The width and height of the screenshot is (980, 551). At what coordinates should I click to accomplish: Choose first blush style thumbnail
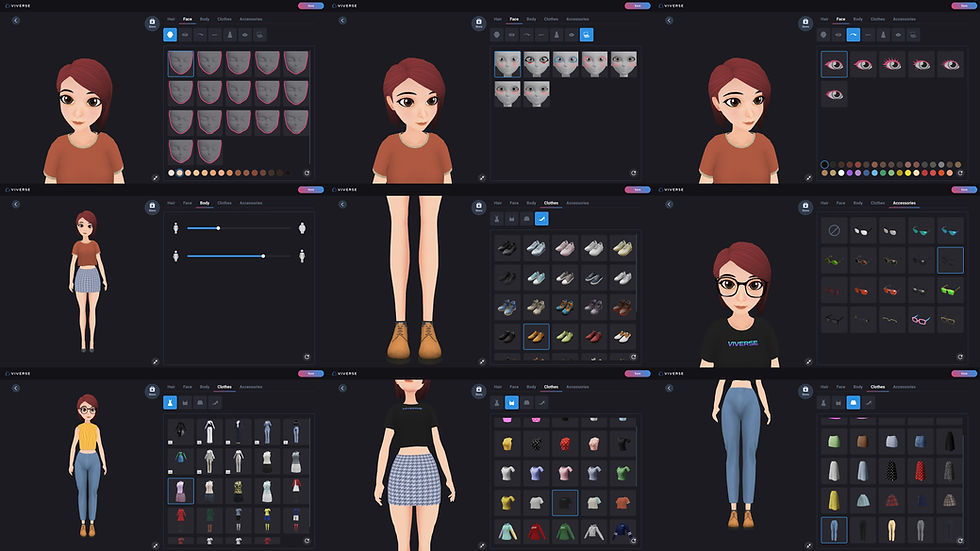[x=508, y=64]
